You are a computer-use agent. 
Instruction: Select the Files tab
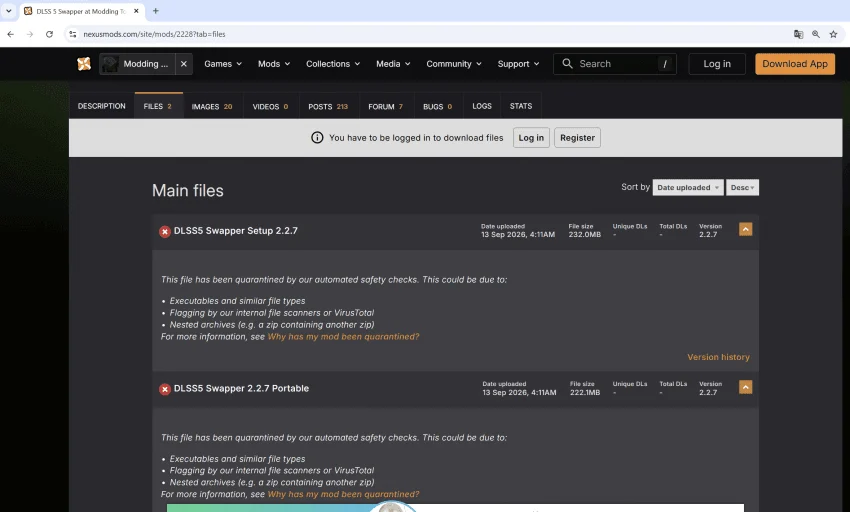pyautogui.click(x=158, y=106)
